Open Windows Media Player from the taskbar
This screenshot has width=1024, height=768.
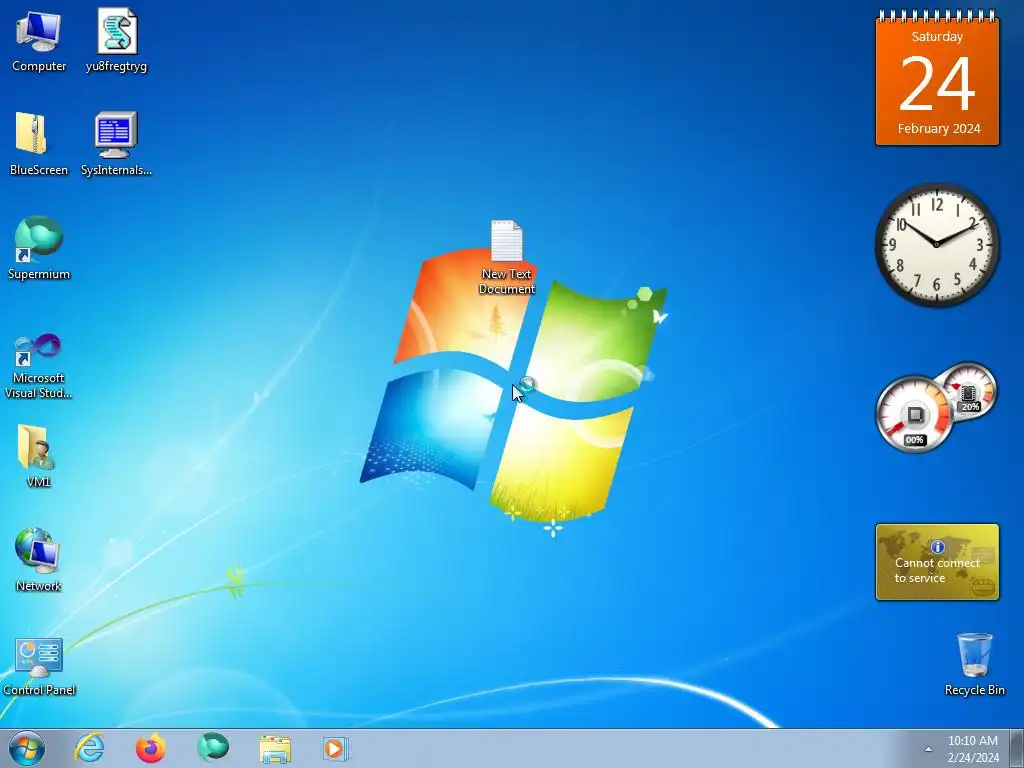(x=336, y=748)
